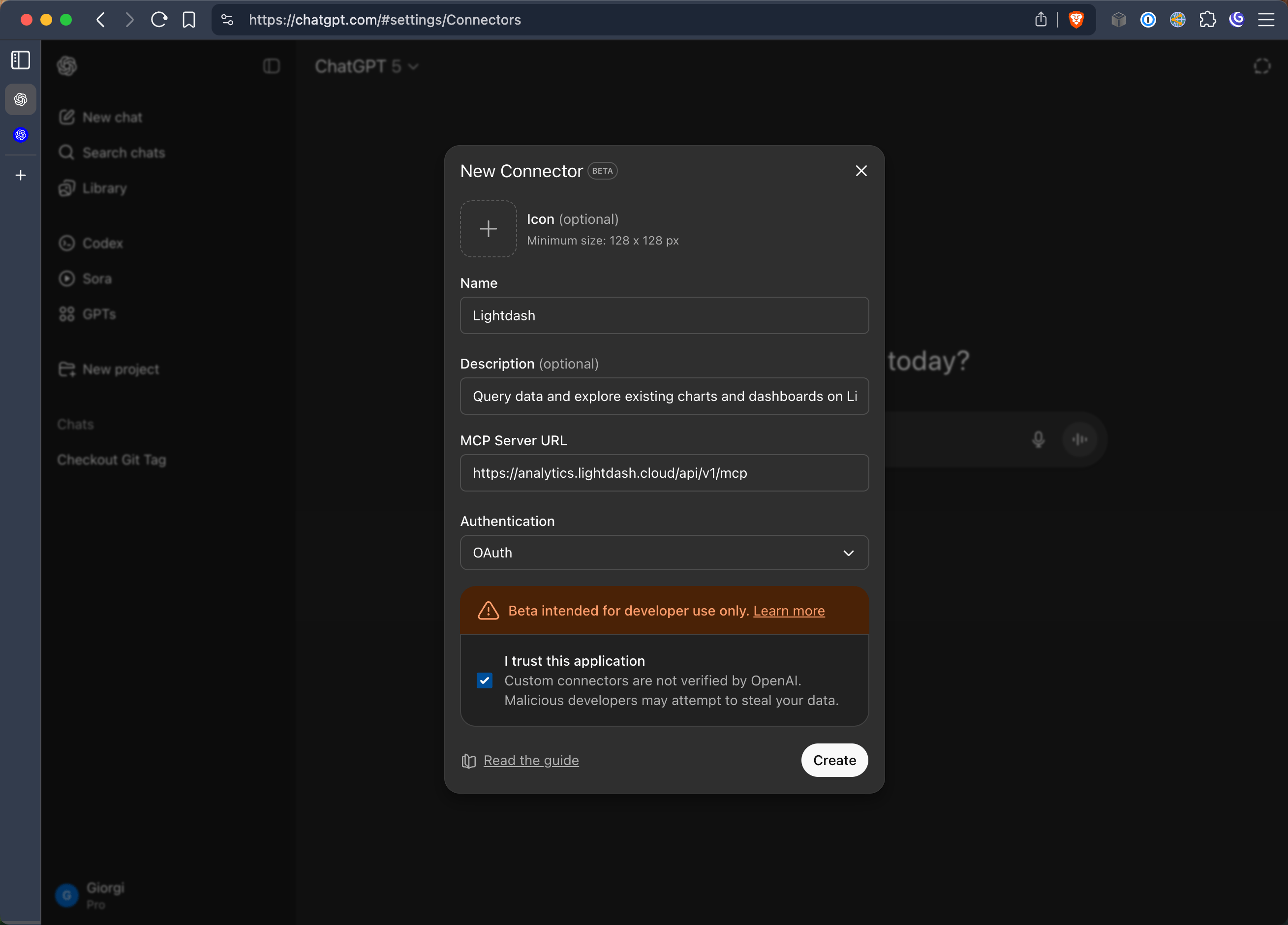The height and width of the screenshot is (925, 1288).
Task: Open the ChatGPT 5 model selector
Action: point(367,66)
